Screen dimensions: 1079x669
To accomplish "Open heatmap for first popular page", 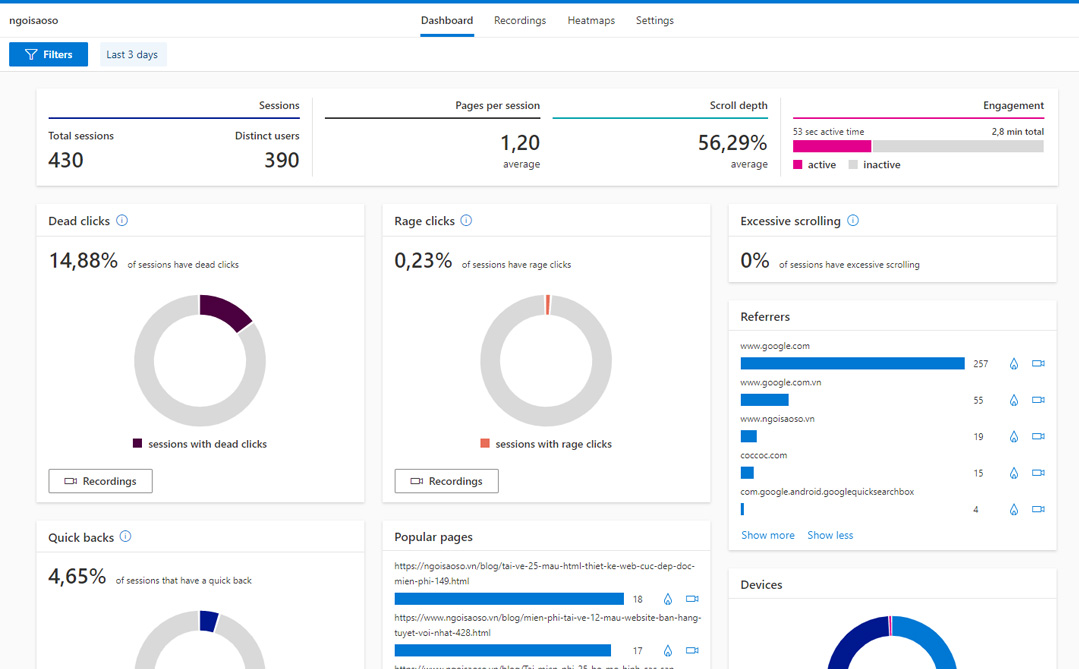I will coord(668,599).
